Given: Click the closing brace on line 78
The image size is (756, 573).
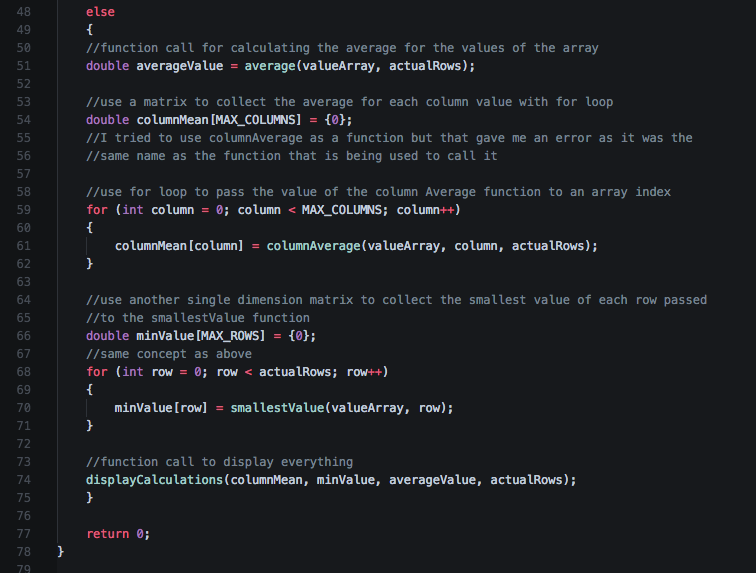Looking at the screenshot, I should click(60, 551).
